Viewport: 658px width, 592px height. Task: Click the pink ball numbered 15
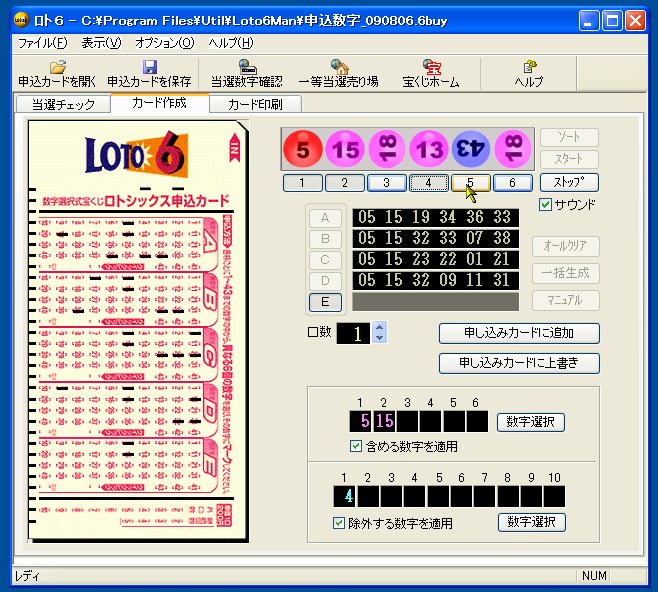(345, 149)
